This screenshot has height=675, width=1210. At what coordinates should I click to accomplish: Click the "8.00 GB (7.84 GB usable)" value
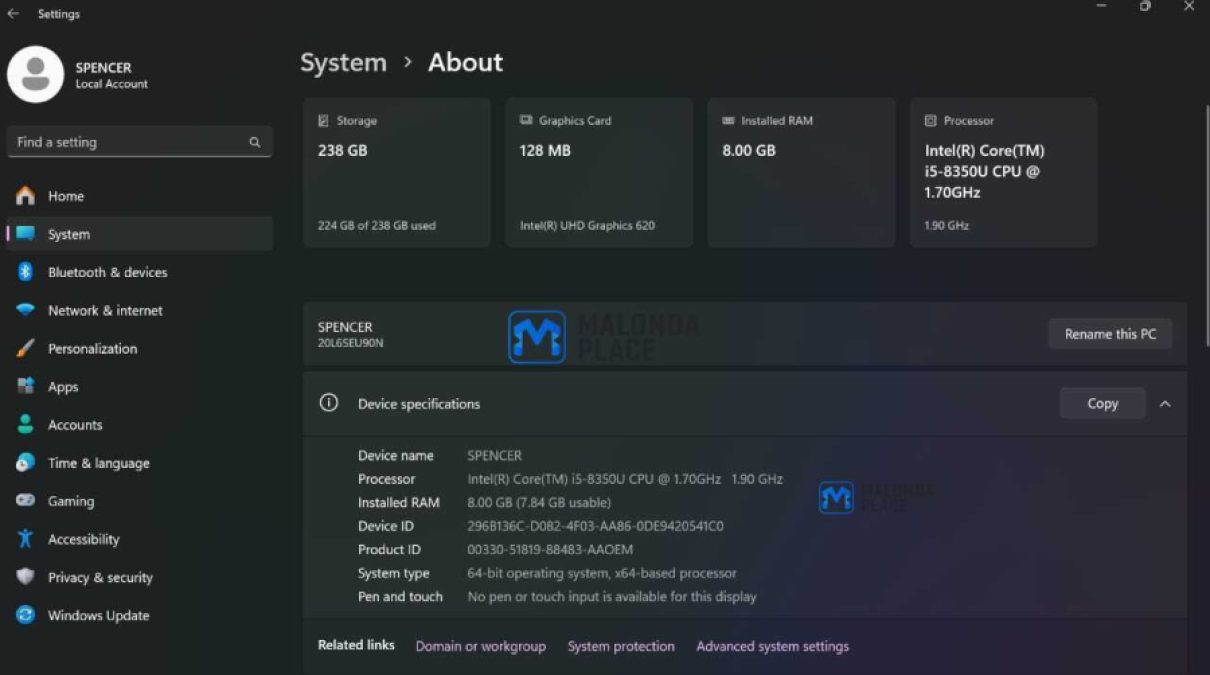539,503
